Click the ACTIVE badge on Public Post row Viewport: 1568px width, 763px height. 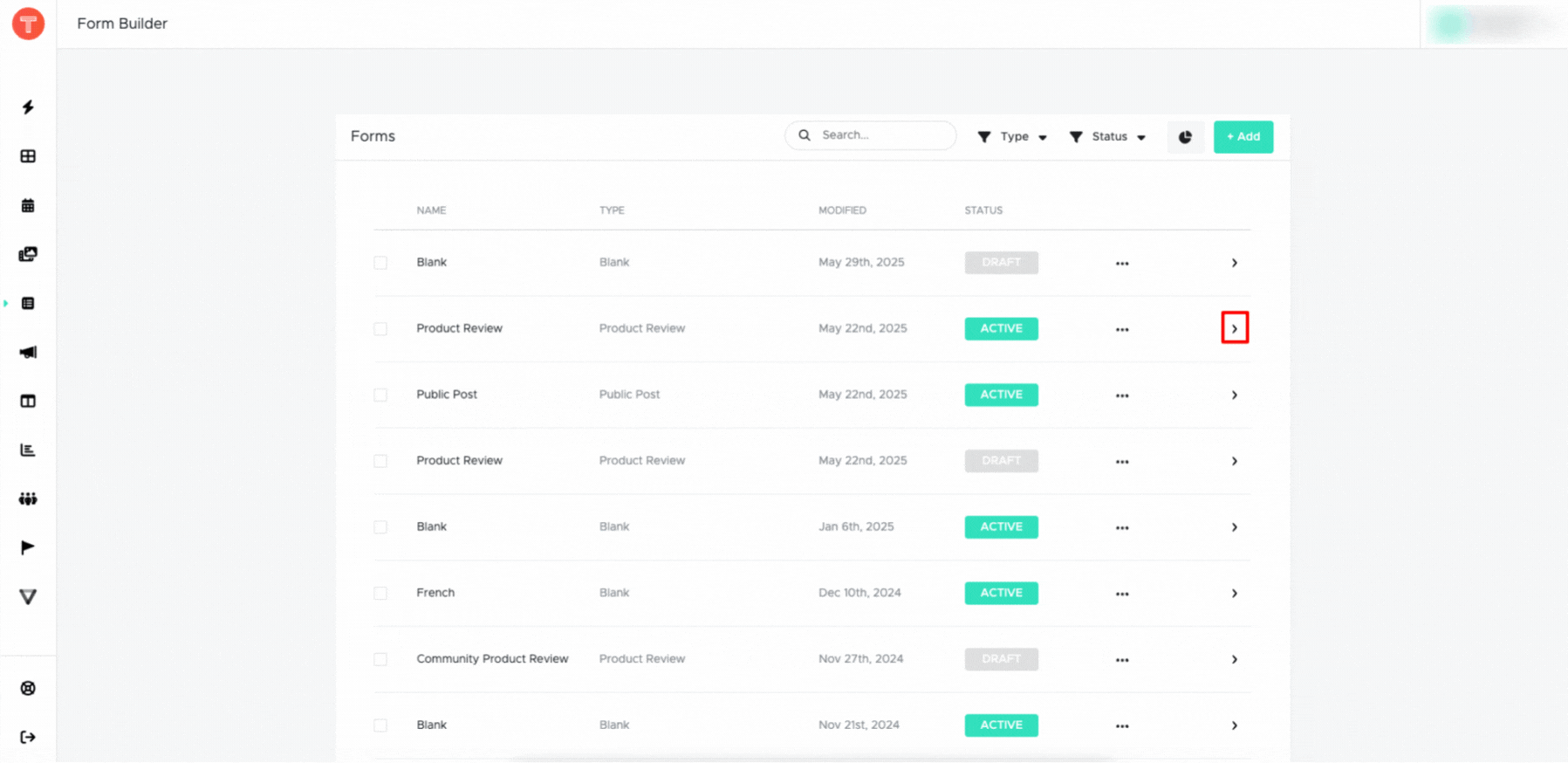click(x=1002, y=395)
